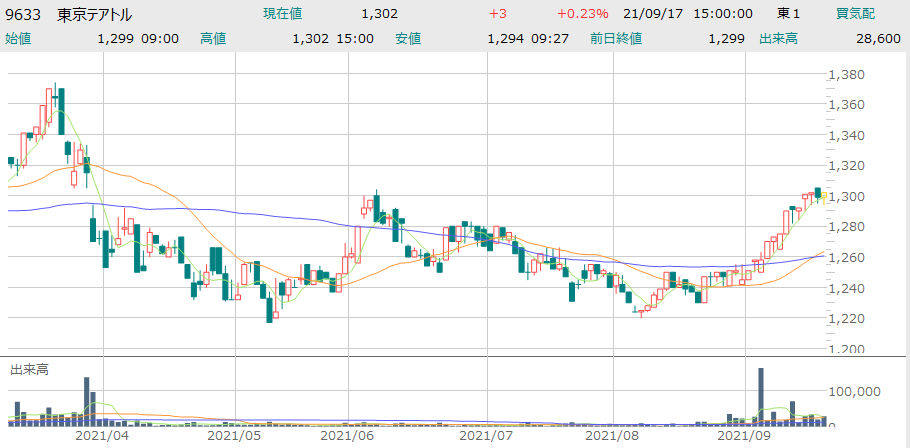Select the +0.23% change percentage
This screenshot has height=448, width=910.
click(578, 15)
